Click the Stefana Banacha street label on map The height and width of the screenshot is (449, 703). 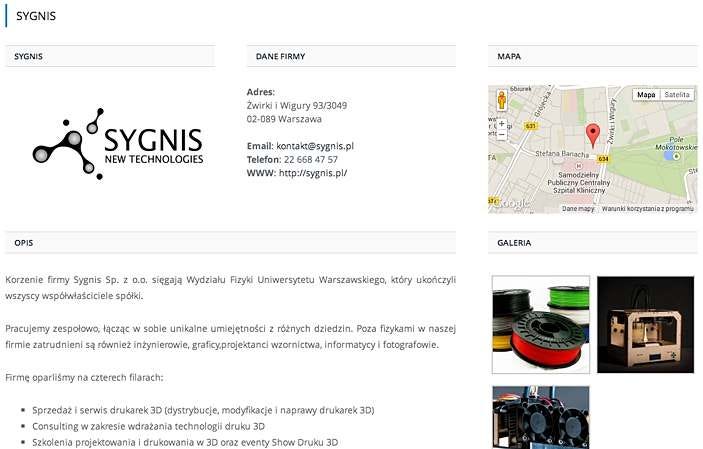562,154
